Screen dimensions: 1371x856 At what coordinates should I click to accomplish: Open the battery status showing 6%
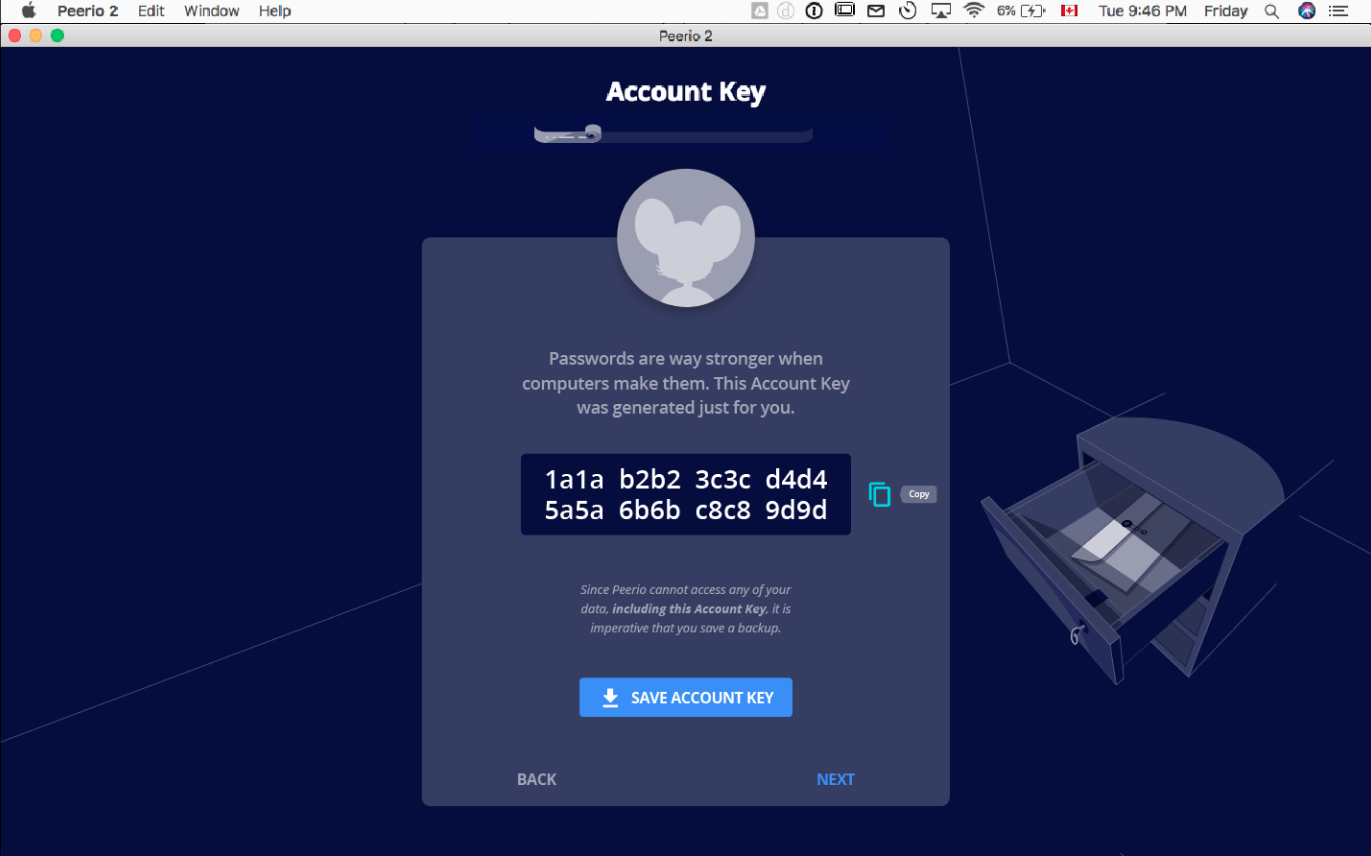[x=1021, y=11]
